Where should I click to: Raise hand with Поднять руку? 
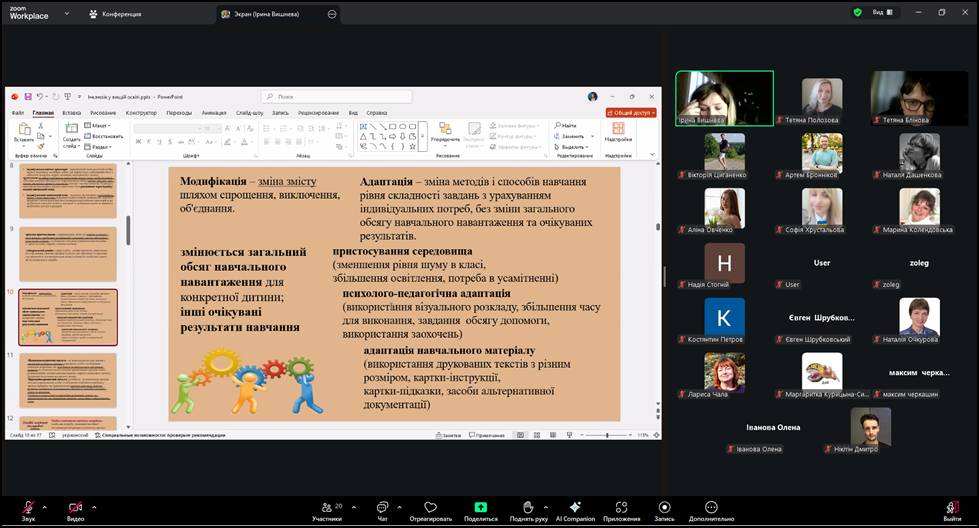click(527, 508)
